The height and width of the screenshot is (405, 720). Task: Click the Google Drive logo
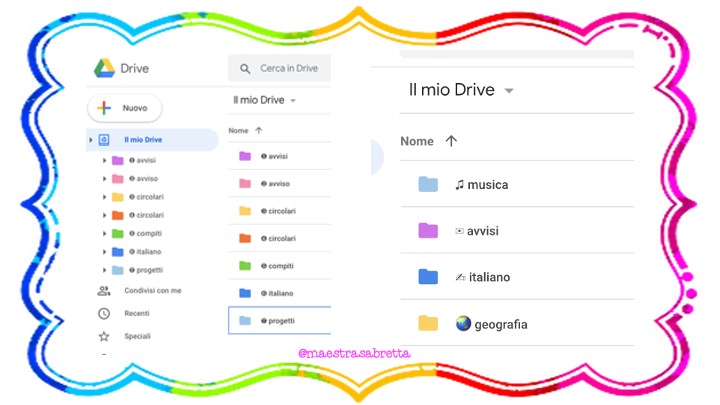[104, 68]
